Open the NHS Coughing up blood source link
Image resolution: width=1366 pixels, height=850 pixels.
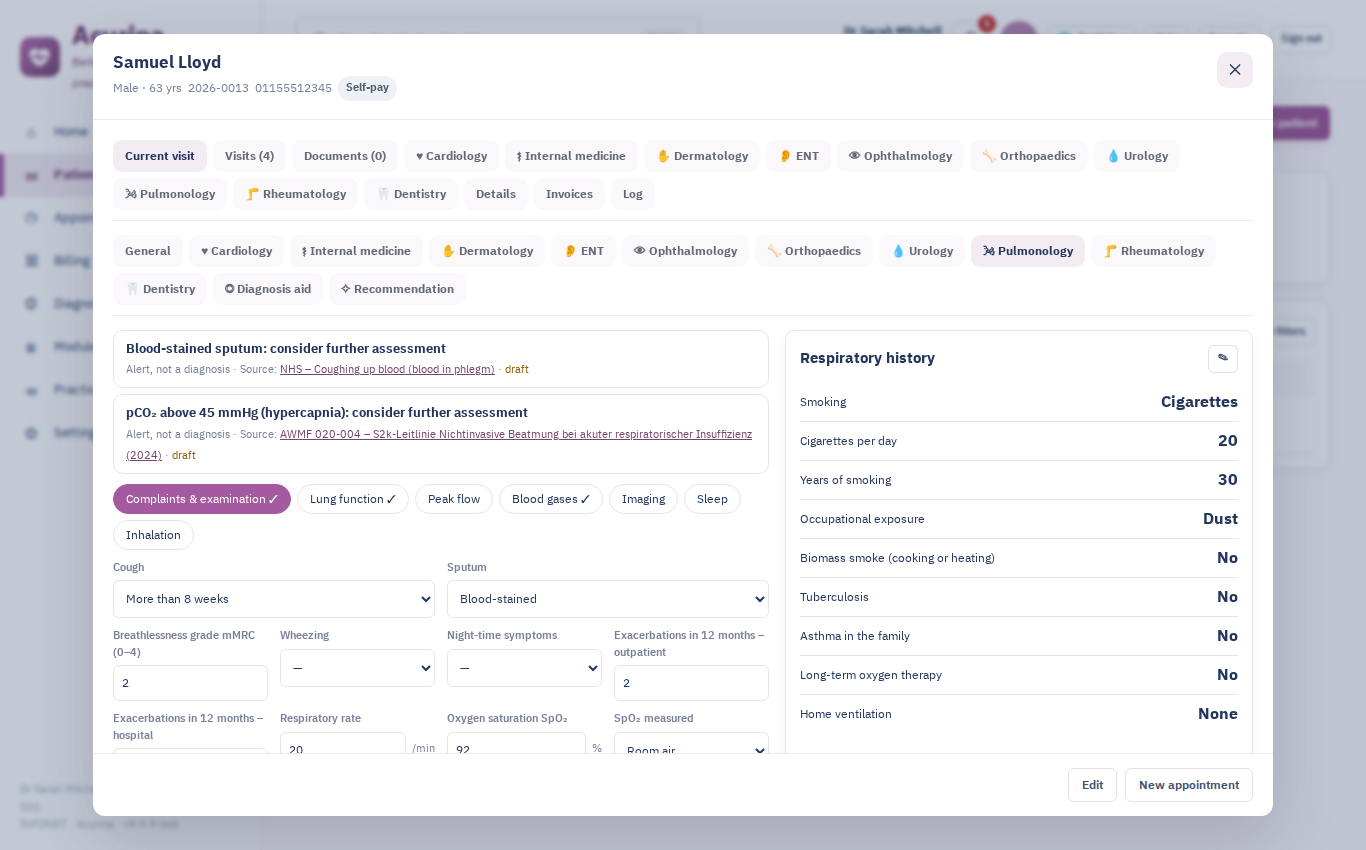[x=387, y=369]
